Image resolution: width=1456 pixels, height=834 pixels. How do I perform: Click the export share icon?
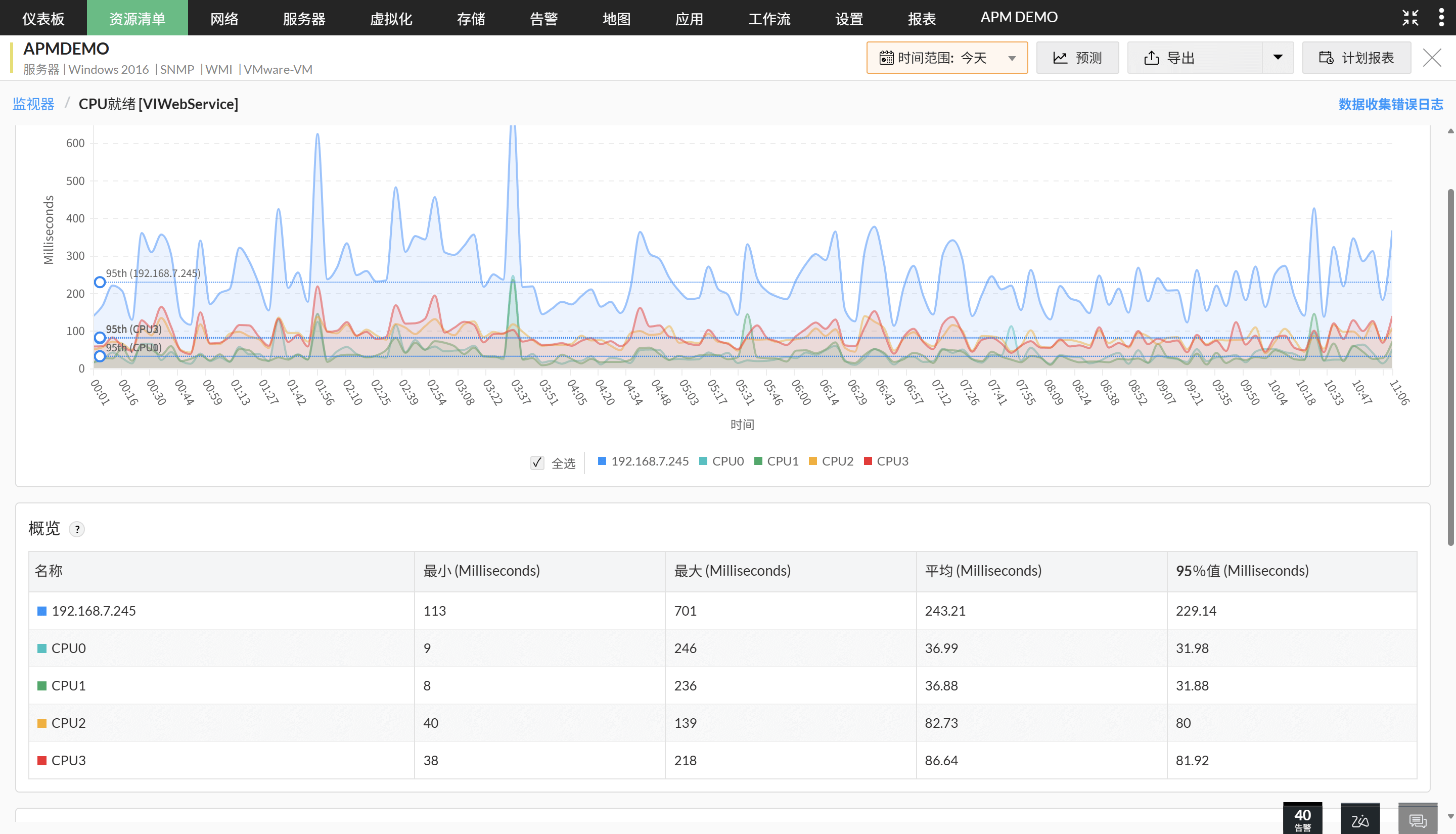pos(1151,58)
